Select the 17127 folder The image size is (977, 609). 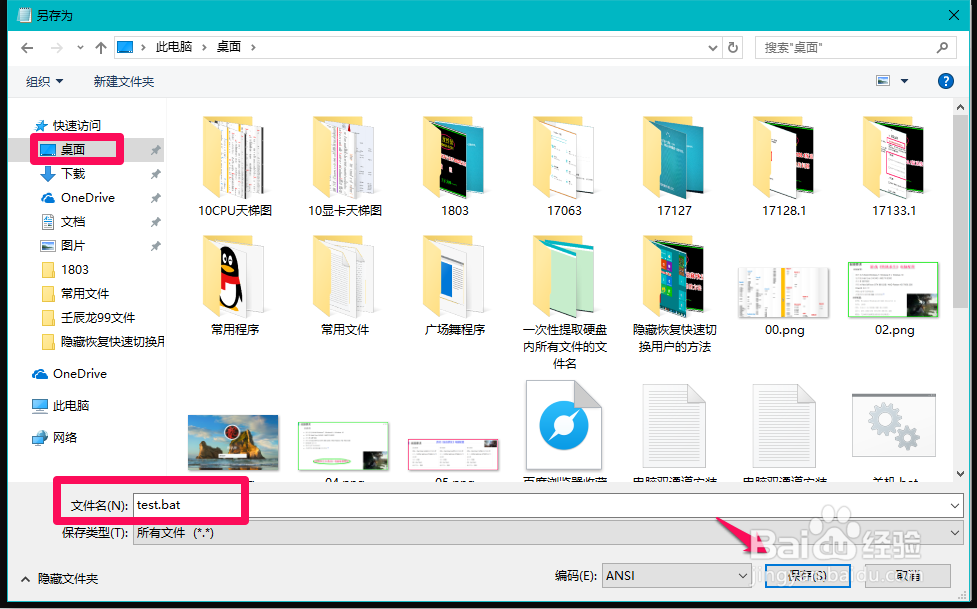point(674,166)
